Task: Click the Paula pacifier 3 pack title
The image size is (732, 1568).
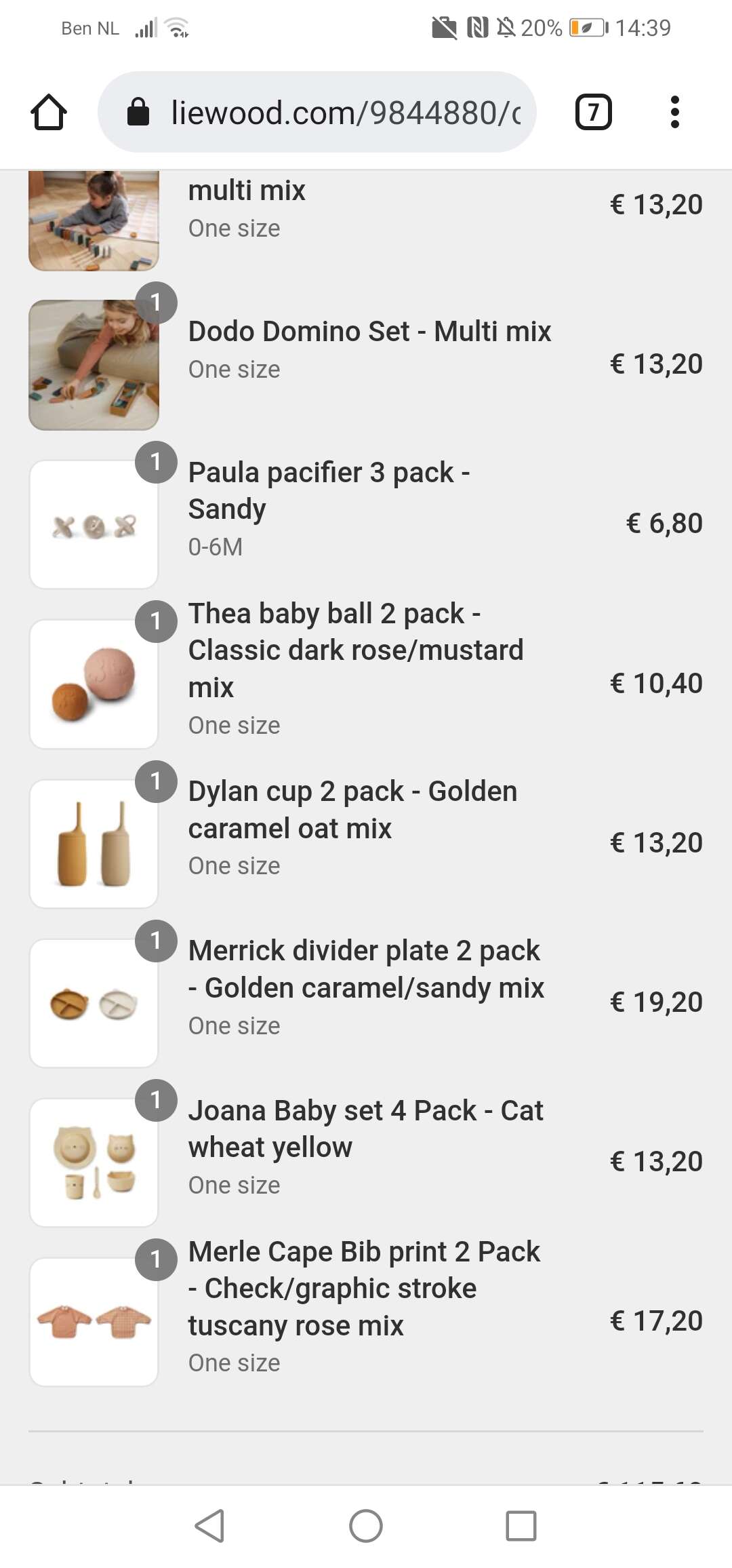Action: click(329, 490)
